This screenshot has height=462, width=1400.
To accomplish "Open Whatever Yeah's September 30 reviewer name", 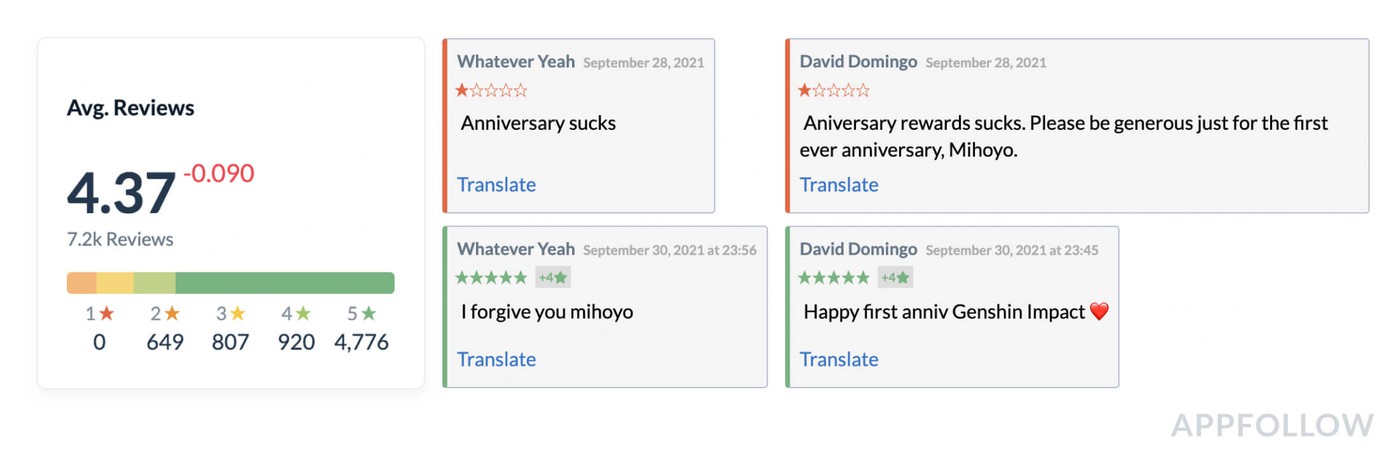I will coord(516,249).
